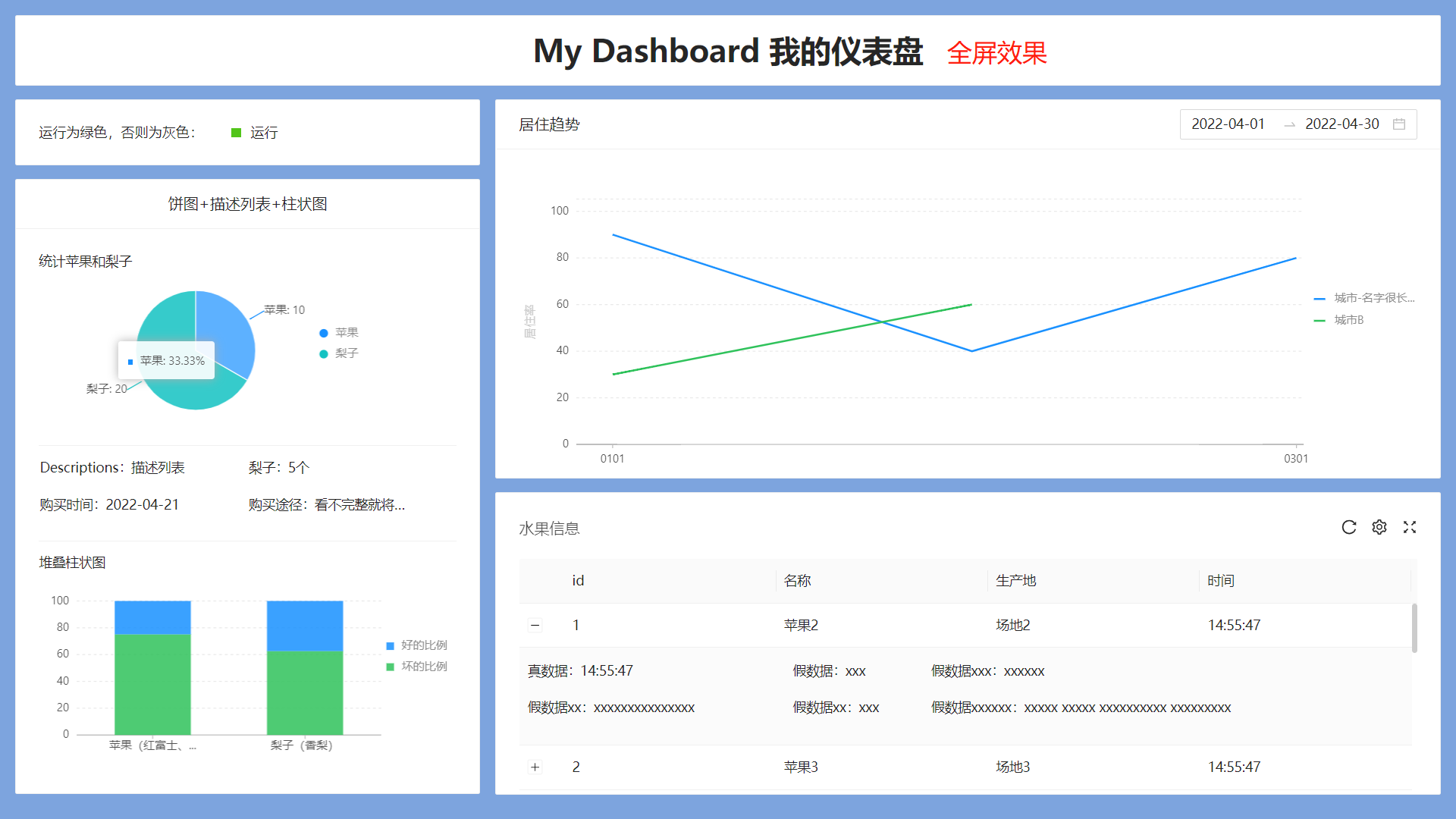Toggle 苹果 legend in pie chart
1456x819 pixels.
tap(338, 333)
